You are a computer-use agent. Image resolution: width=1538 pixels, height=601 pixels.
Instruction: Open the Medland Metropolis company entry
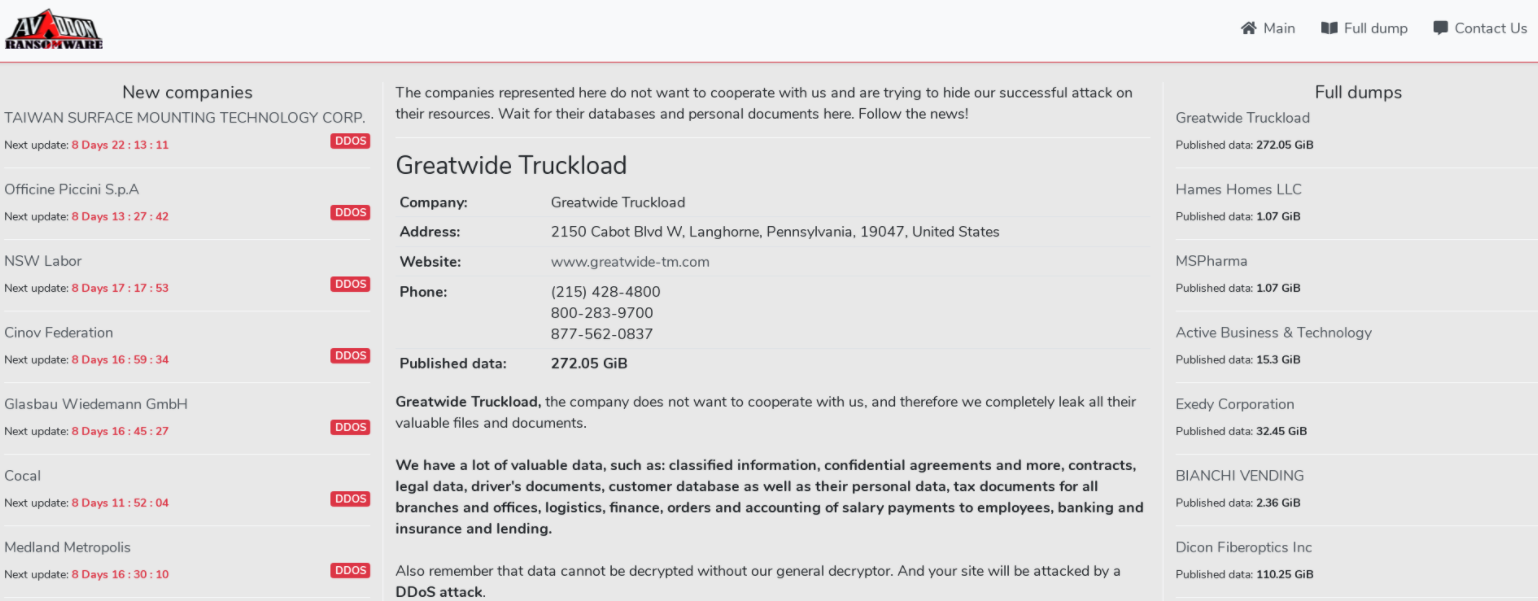coord(68,548)
